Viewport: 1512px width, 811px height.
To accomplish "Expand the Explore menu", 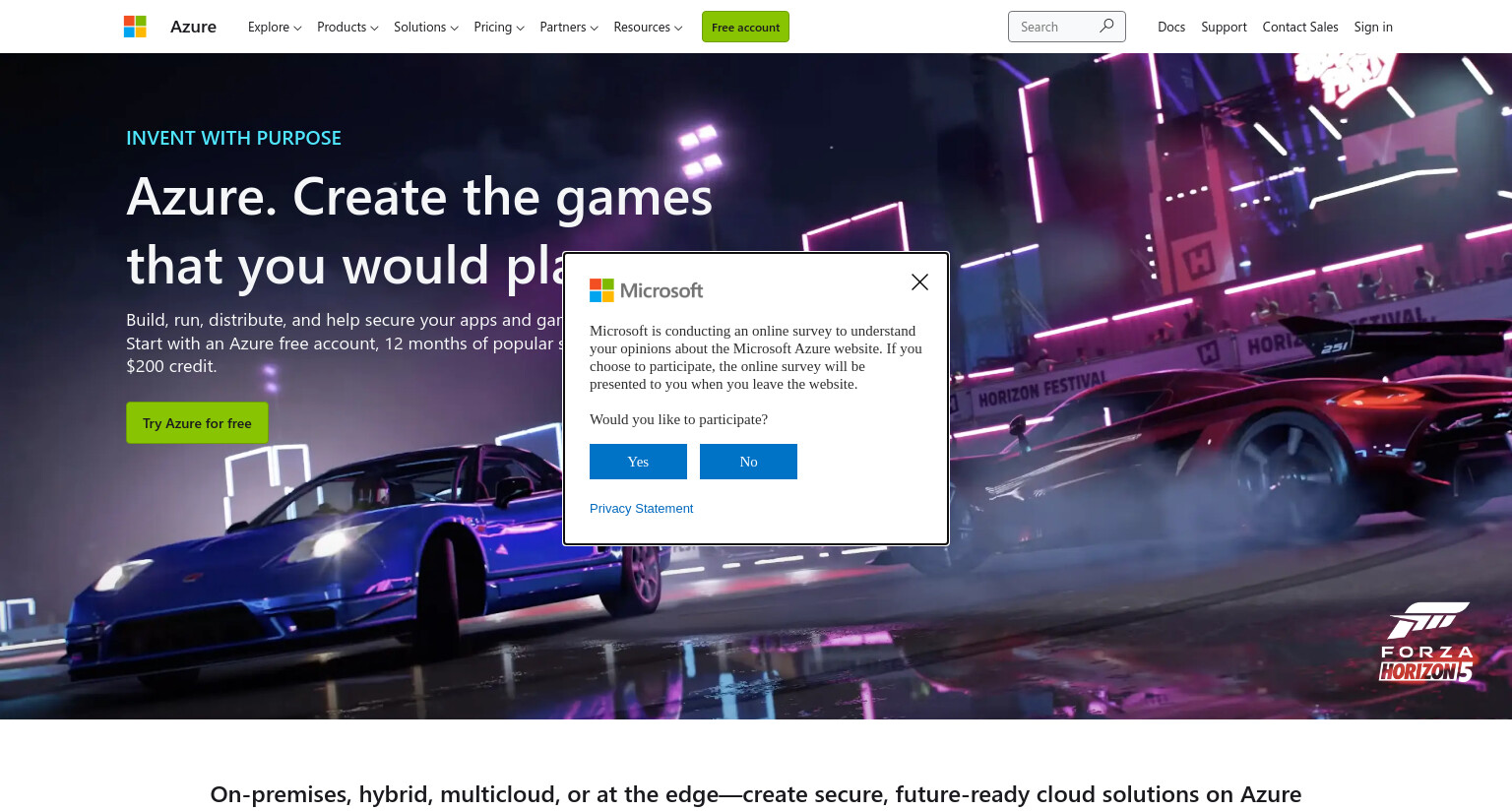I will click(x=275, y=27).
